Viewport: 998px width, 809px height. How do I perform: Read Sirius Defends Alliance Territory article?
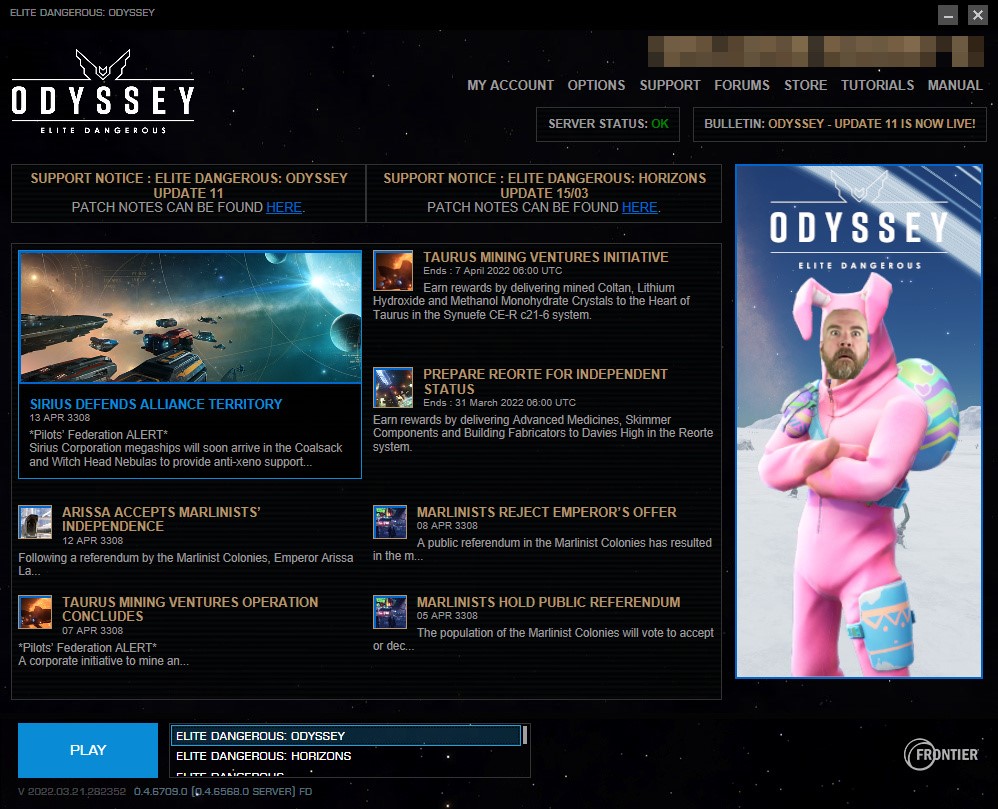click(x=156, y=404)
